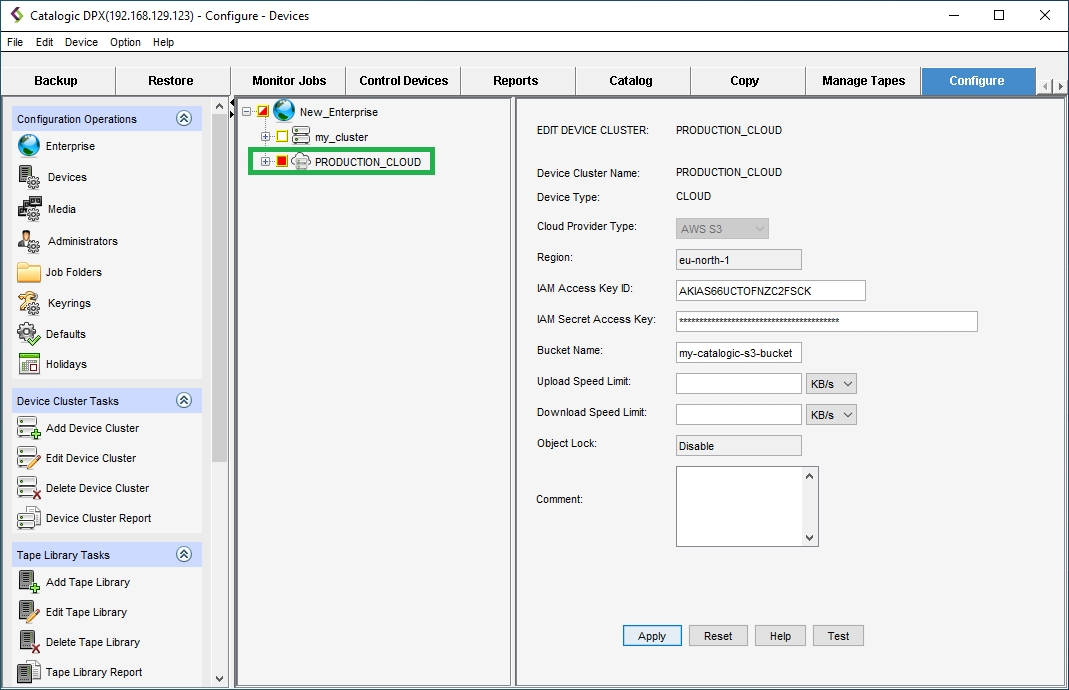Click the Apply button

click(652, 636)
